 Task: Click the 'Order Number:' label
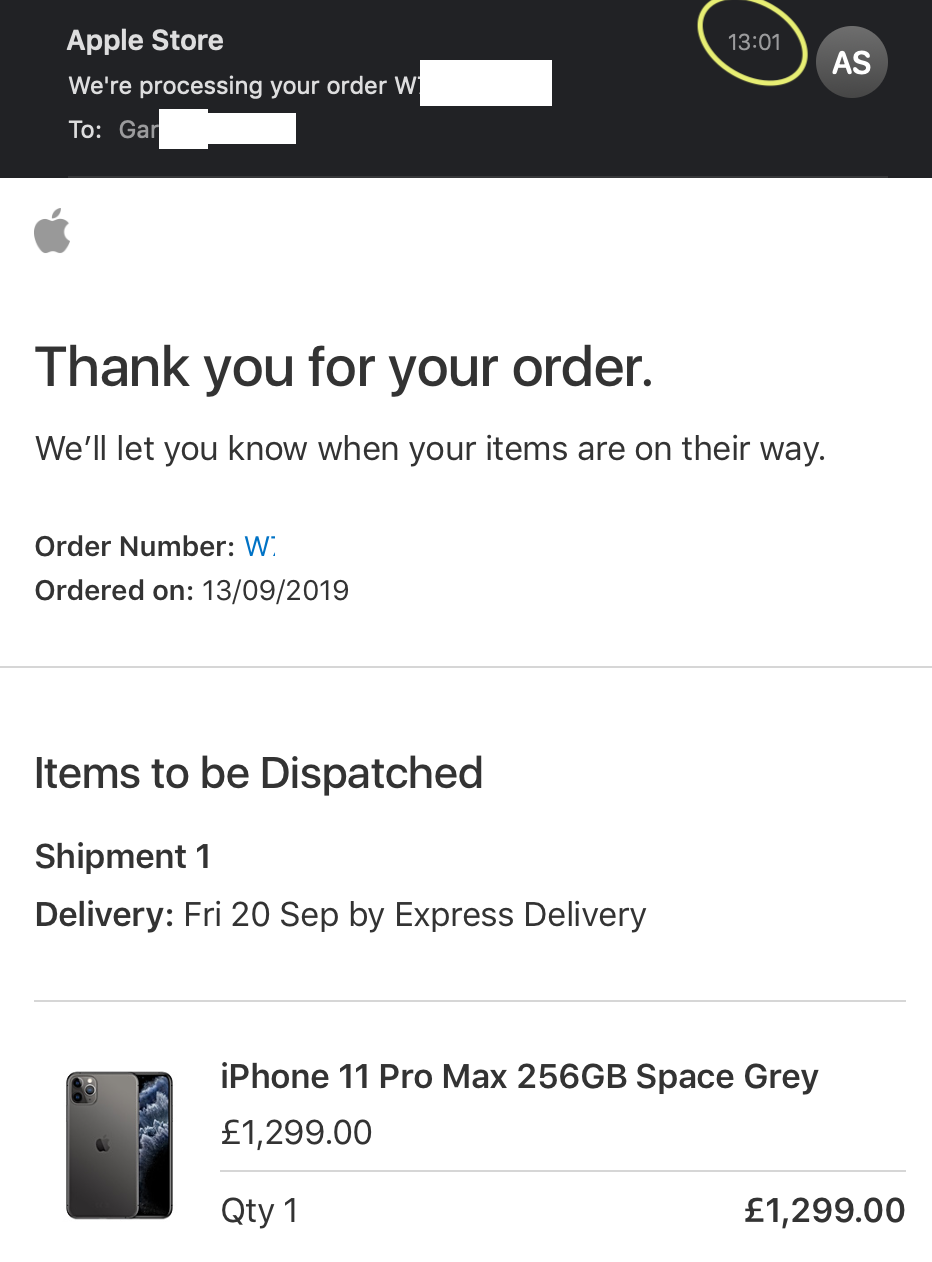135,546
